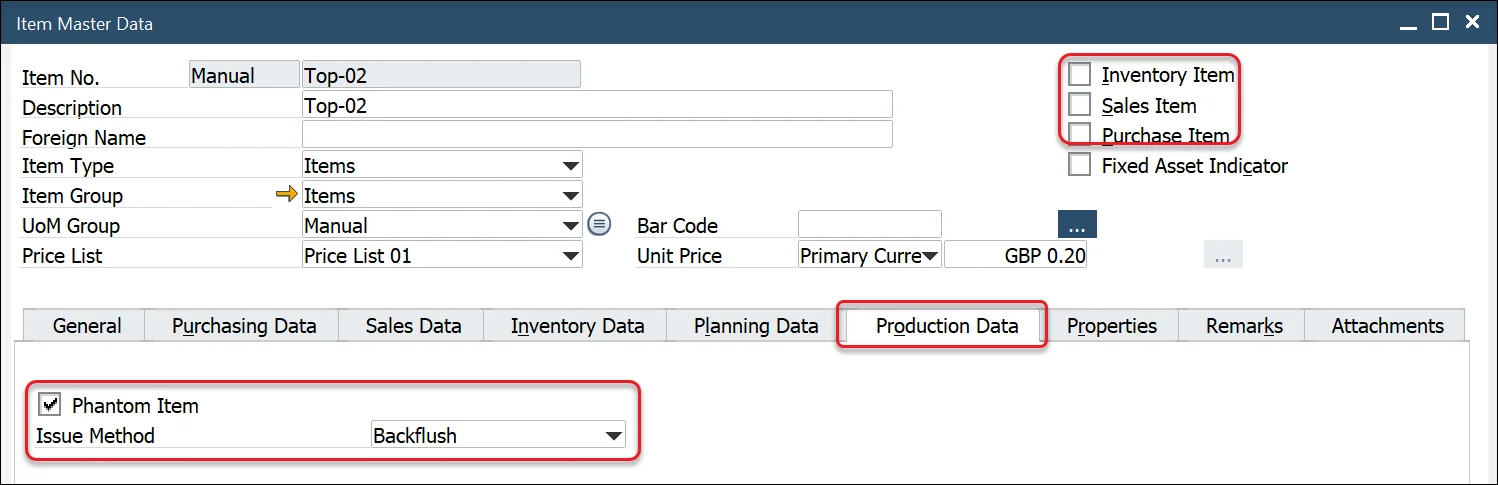The image size is (1498, 485).
Task: Expand the Primary Currency dropdown
Action: coord(930,256)
